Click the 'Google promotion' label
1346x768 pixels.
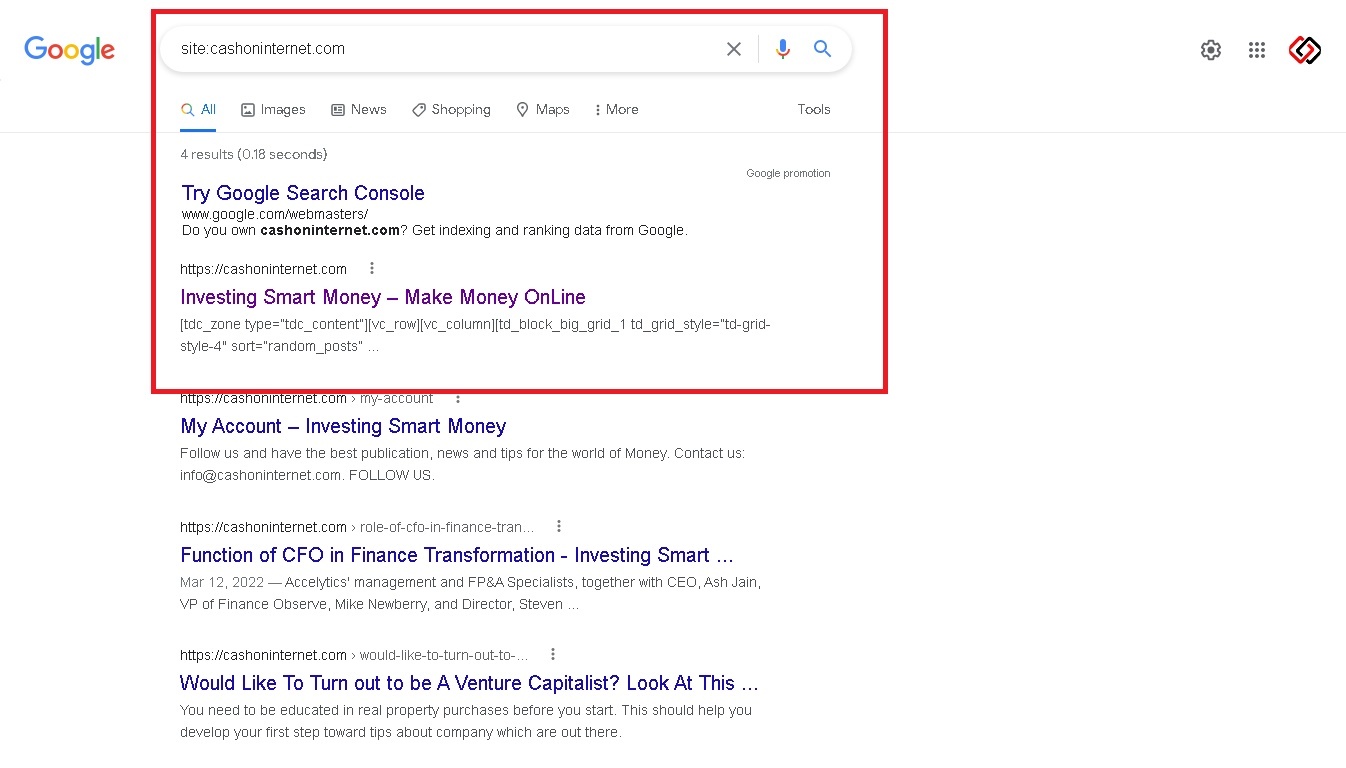pos(788,173)
